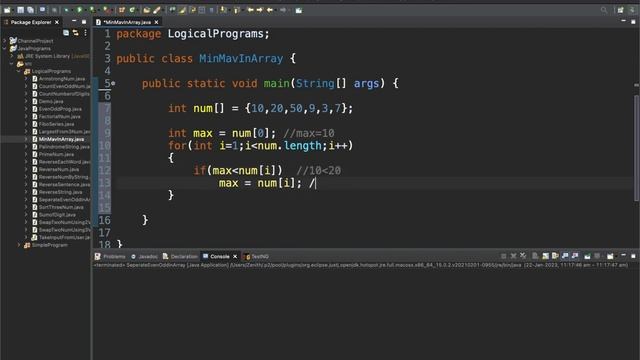640x360 pixels.
Task: Click the Open Type folder icon in toolbar
Action: pyautogui.click(x=147, y=10)
